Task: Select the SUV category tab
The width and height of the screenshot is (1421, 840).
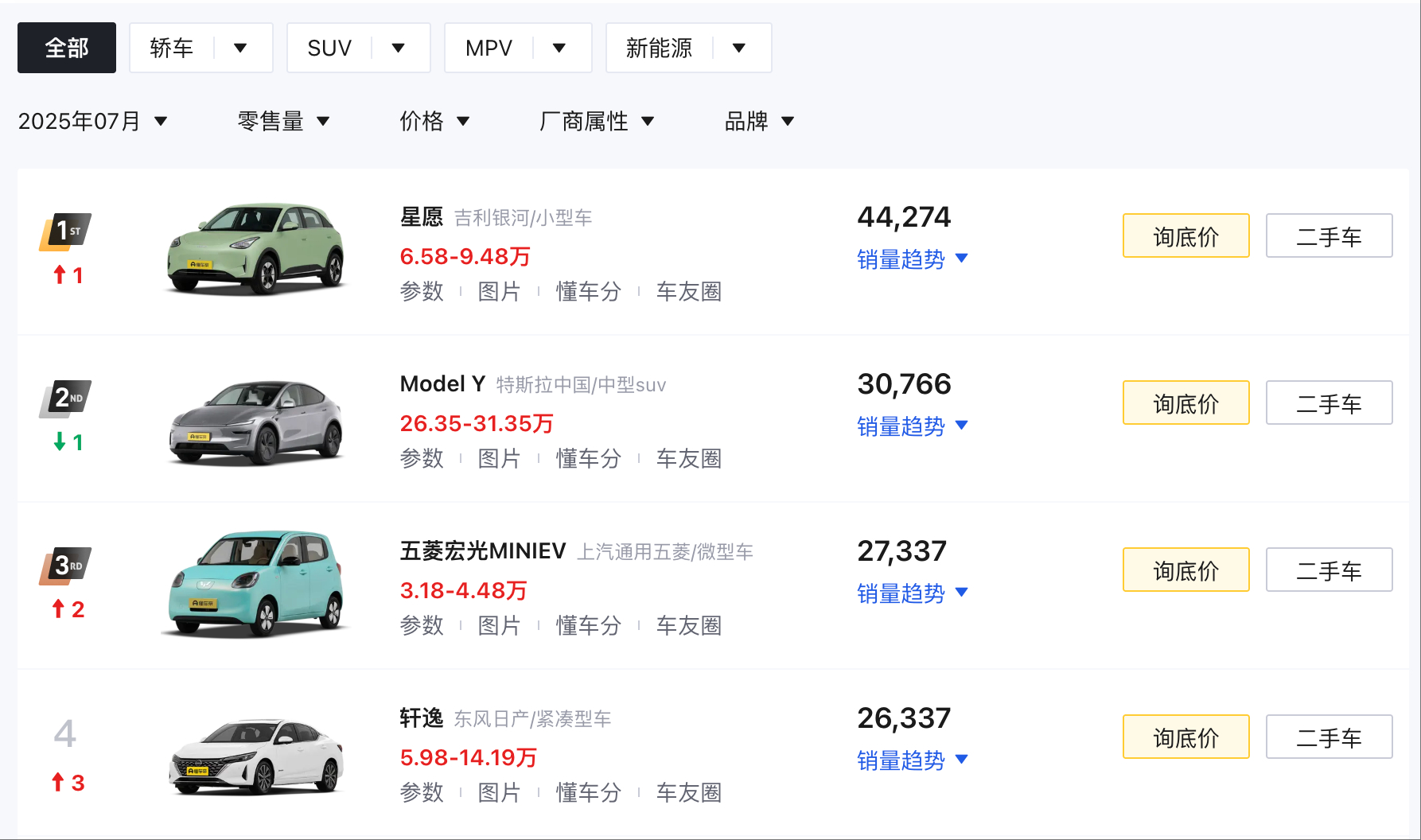Action: click(x=329, y=48)
